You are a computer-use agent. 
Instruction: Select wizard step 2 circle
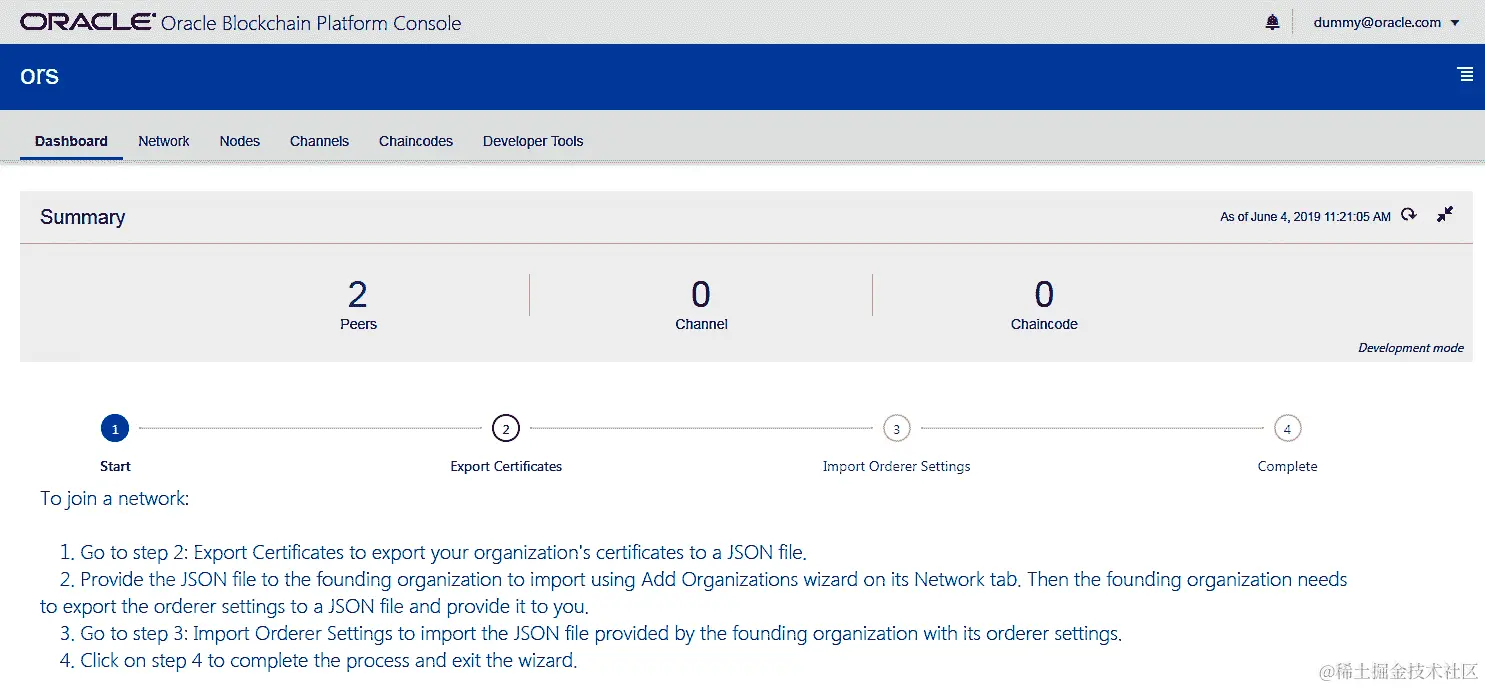pos(506,429)
